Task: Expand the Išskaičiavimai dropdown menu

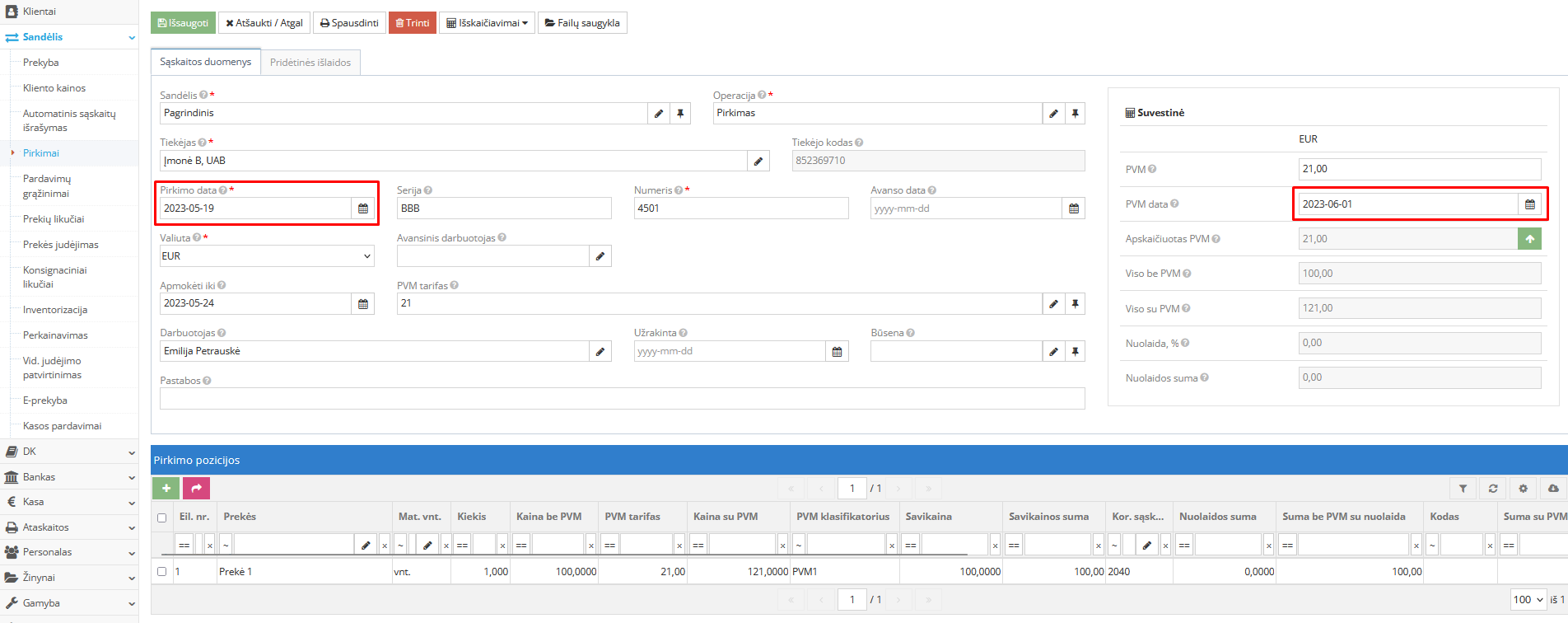Action: point(487,23)
